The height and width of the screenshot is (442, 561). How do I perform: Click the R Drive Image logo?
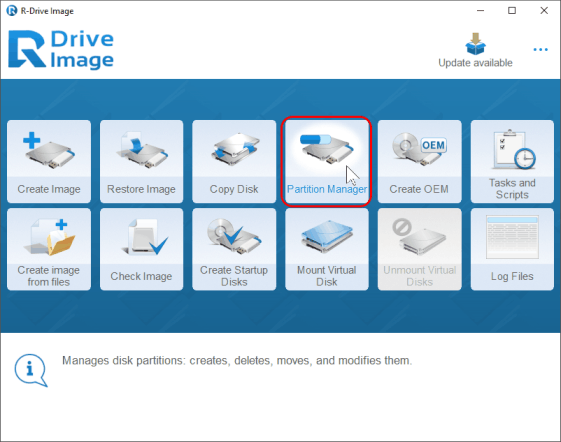click(x=61, y=49)
